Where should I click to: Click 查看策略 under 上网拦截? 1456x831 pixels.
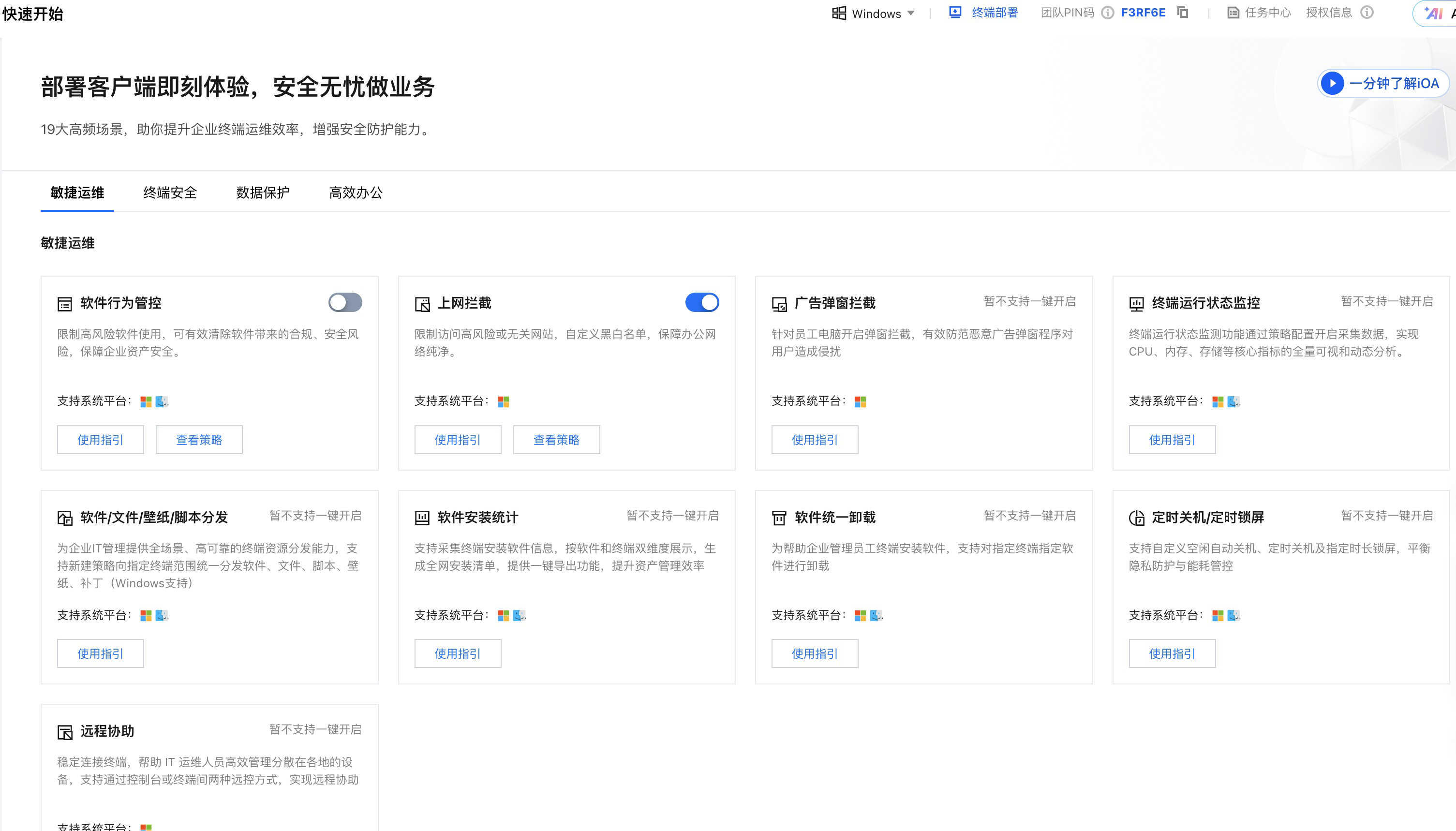click(556, 440)
